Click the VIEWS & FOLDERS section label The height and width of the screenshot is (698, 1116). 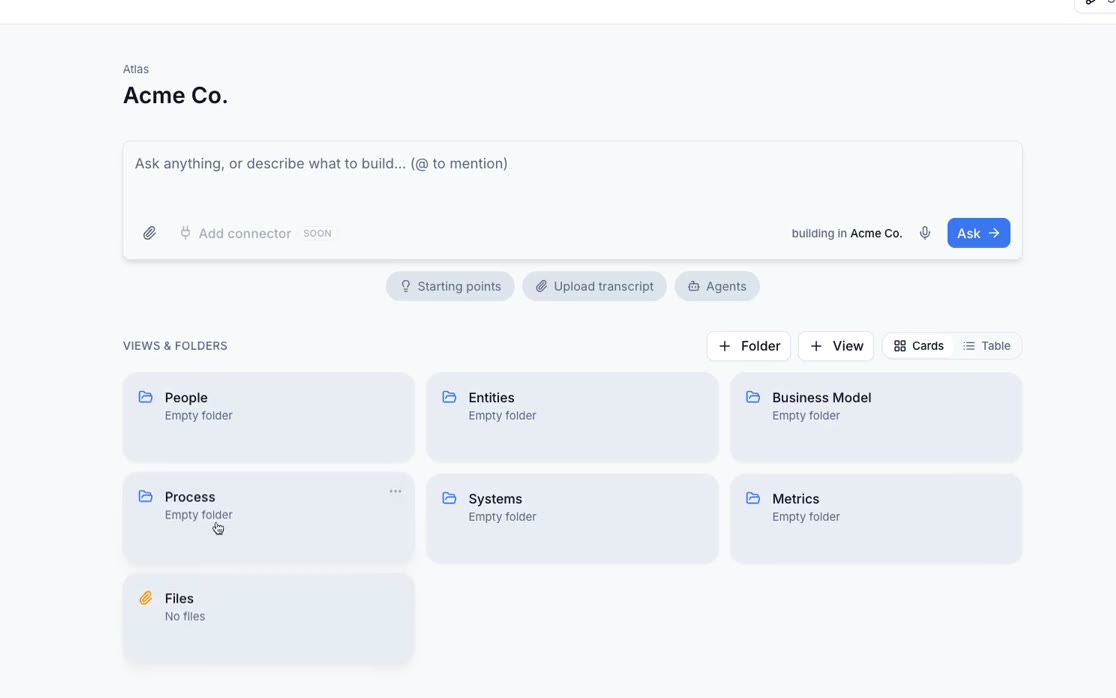coord(175,346)
